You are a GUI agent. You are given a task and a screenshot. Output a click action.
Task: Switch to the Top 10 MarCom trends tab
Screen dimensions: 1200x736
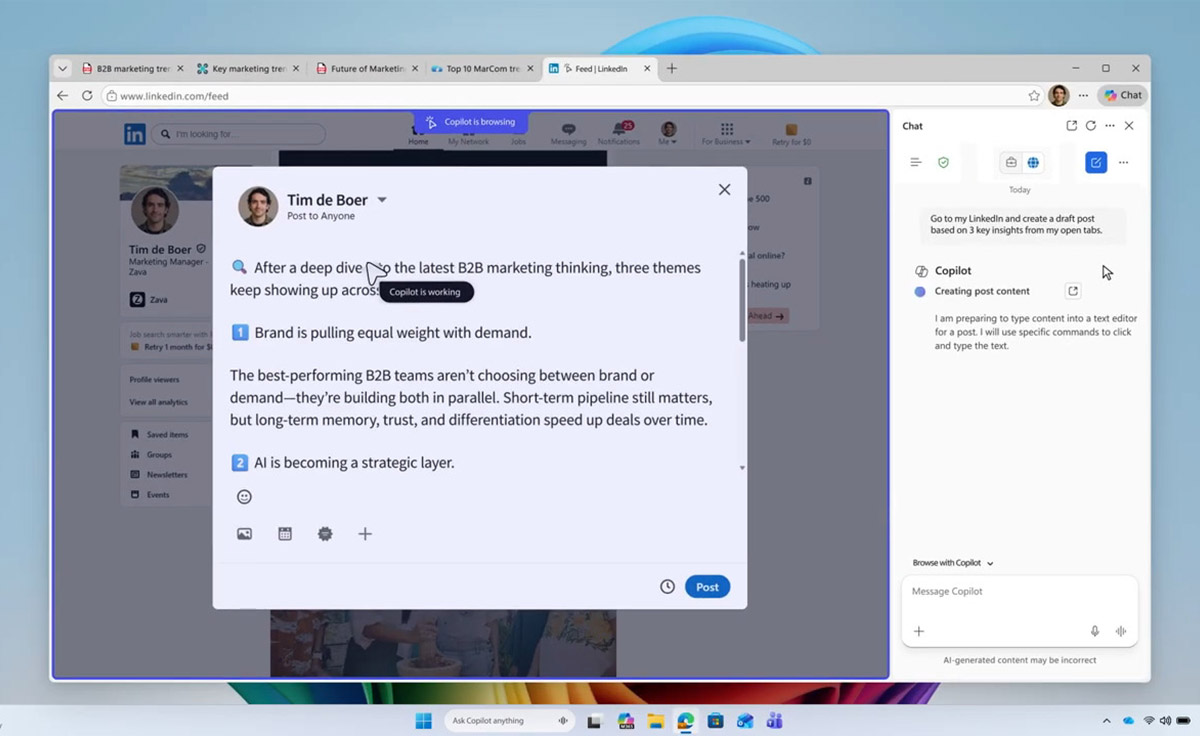click(x=482, y=69)
